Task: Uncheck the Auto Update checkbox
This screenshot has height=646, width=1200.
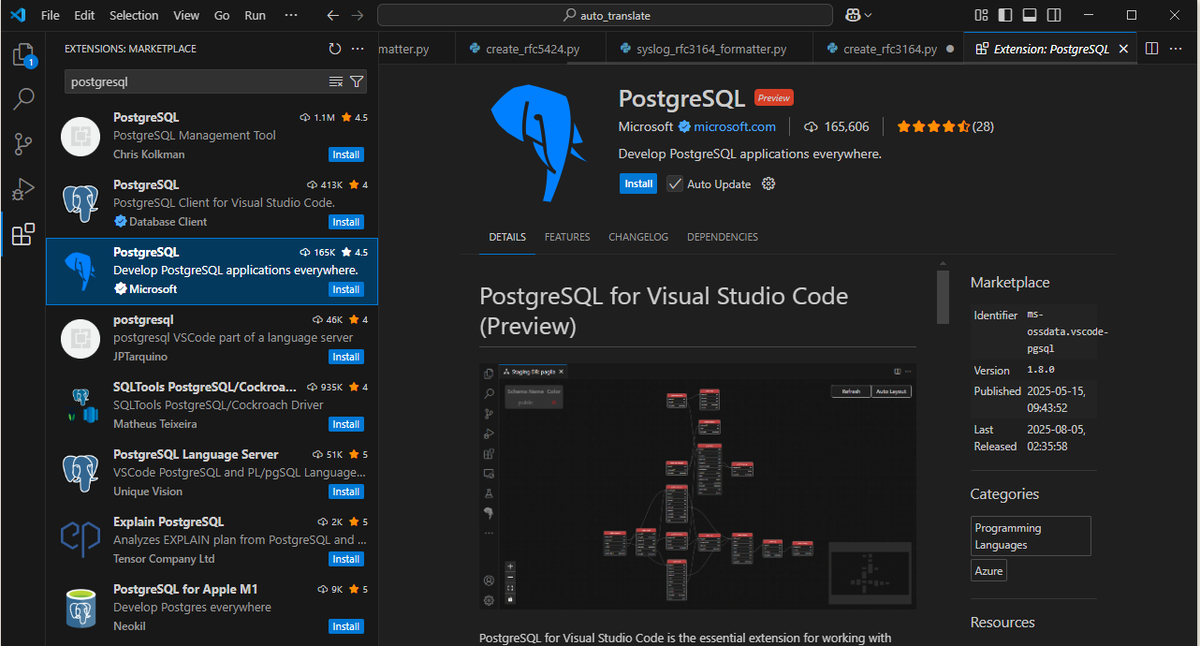Action: click(x=675, y=184)
